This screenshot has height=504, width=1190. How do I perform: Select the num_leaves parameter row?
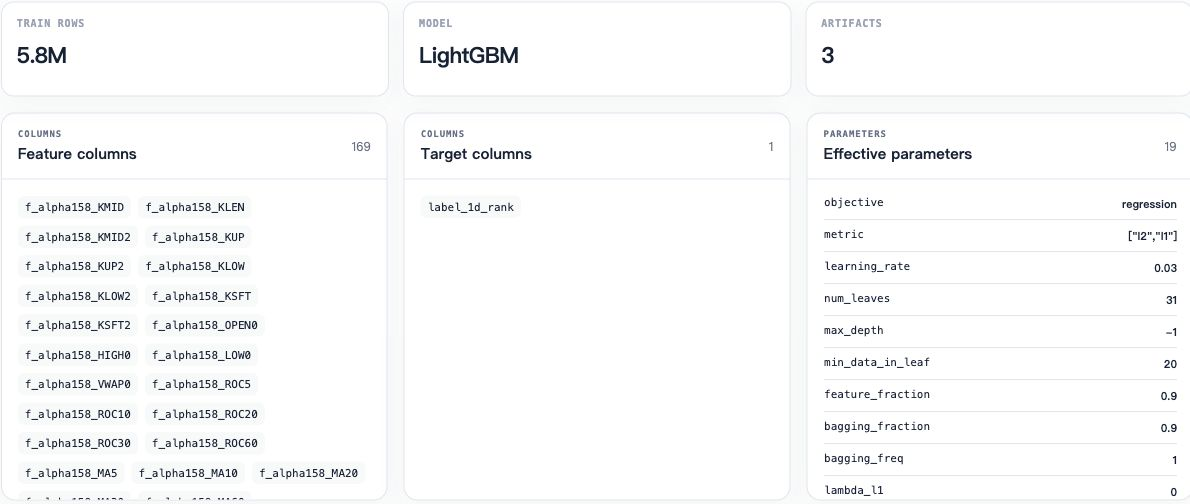[x=1000, y=299]
